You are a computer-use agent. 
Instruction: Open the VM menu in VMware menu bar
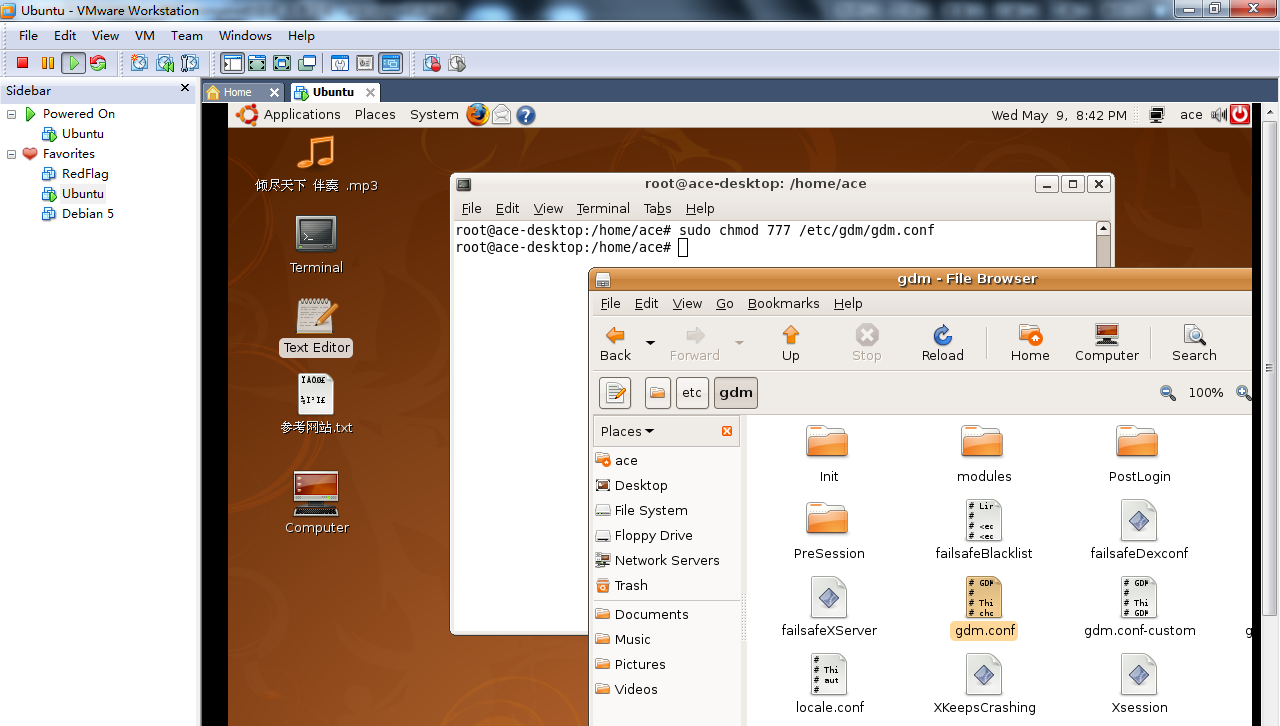[145, 35]
